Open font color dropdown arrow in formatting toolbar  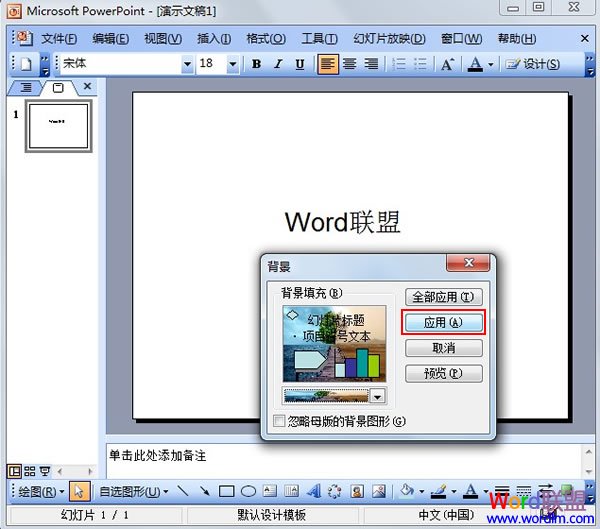coord(491,64)
